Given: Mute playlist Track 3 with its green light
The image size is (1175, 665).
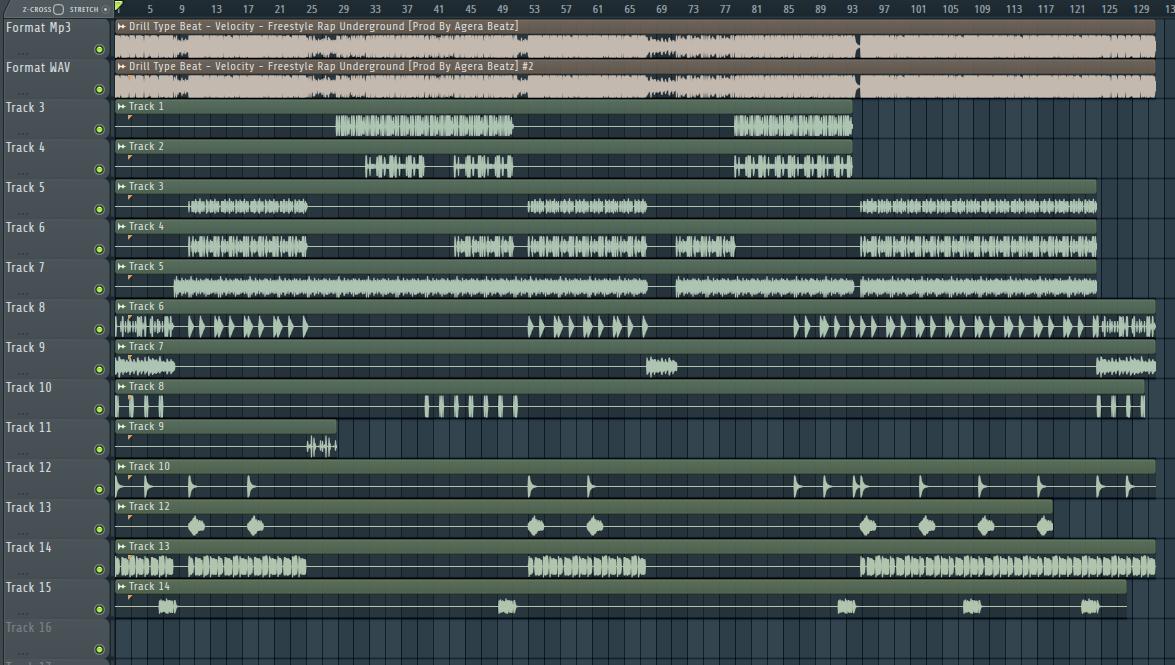Looking at the screenshot, I should pos(100,130).
